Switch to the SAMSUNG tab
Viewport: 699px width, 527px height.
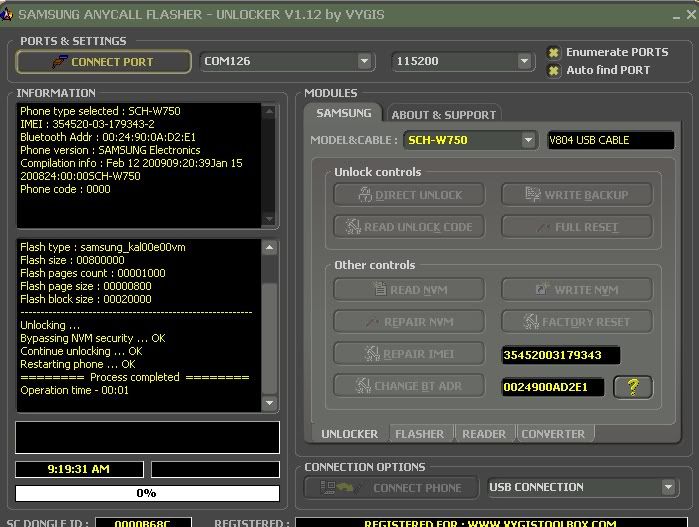click(343, 113)
